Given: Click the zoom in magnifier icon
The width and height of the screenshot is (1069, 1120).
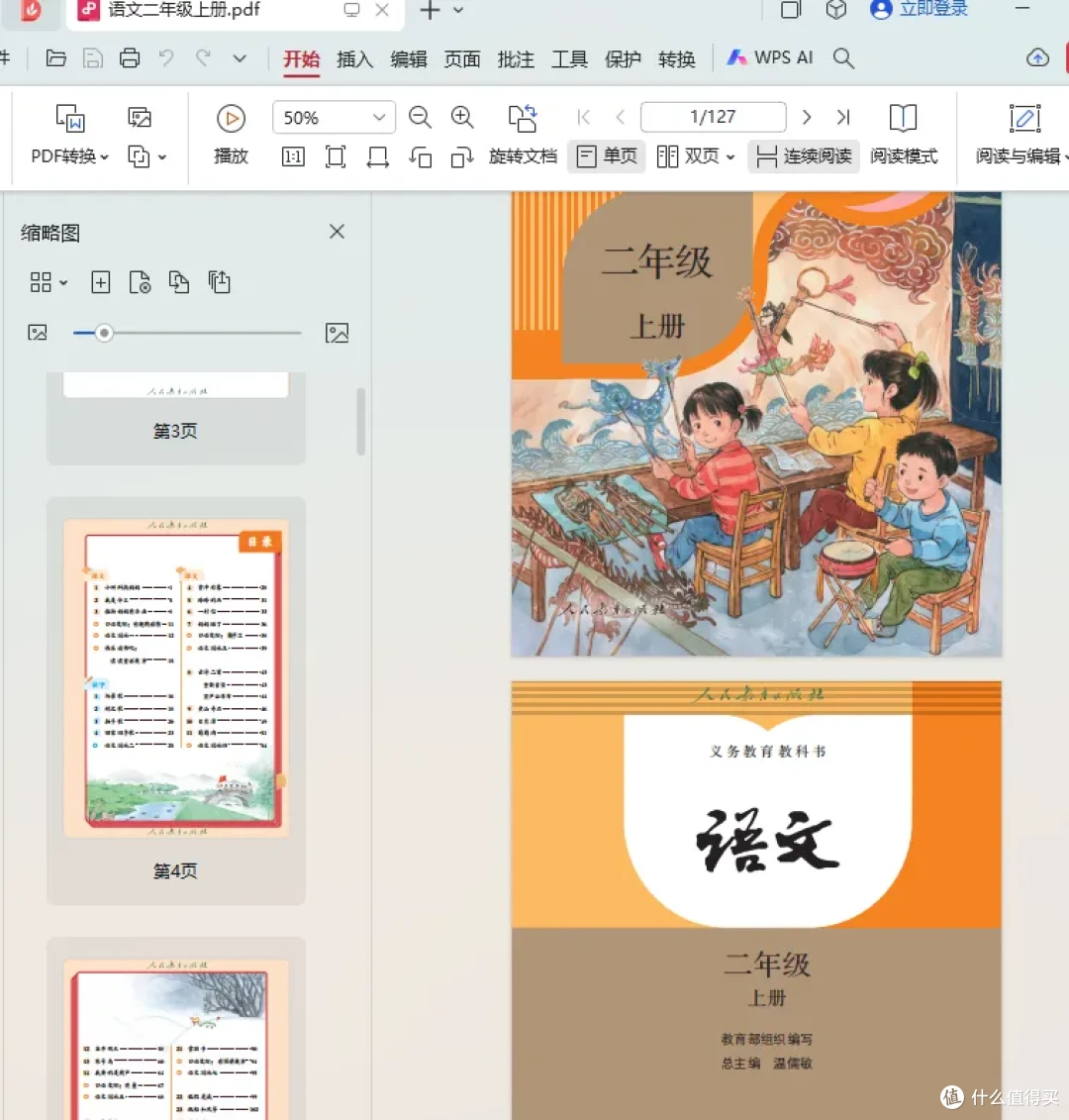Looking at the screenshot, I should point(462,117).
